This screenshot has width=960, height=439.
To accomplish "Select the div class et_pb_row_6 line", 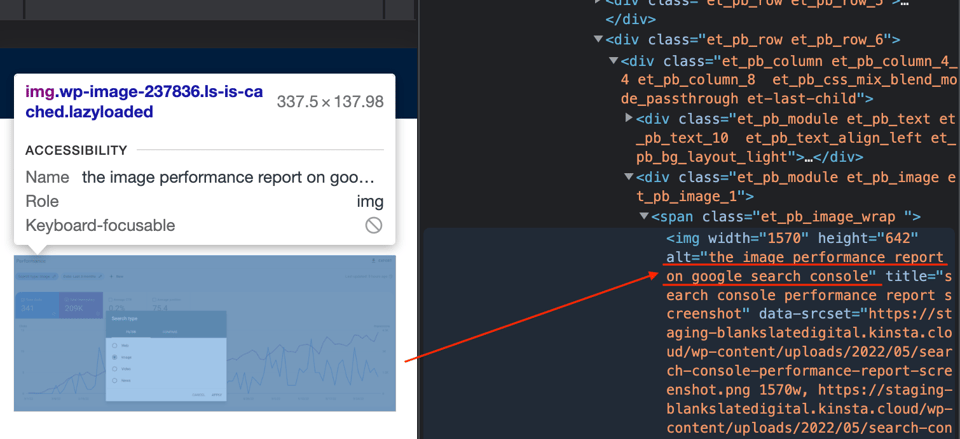I will click(752, 40).
